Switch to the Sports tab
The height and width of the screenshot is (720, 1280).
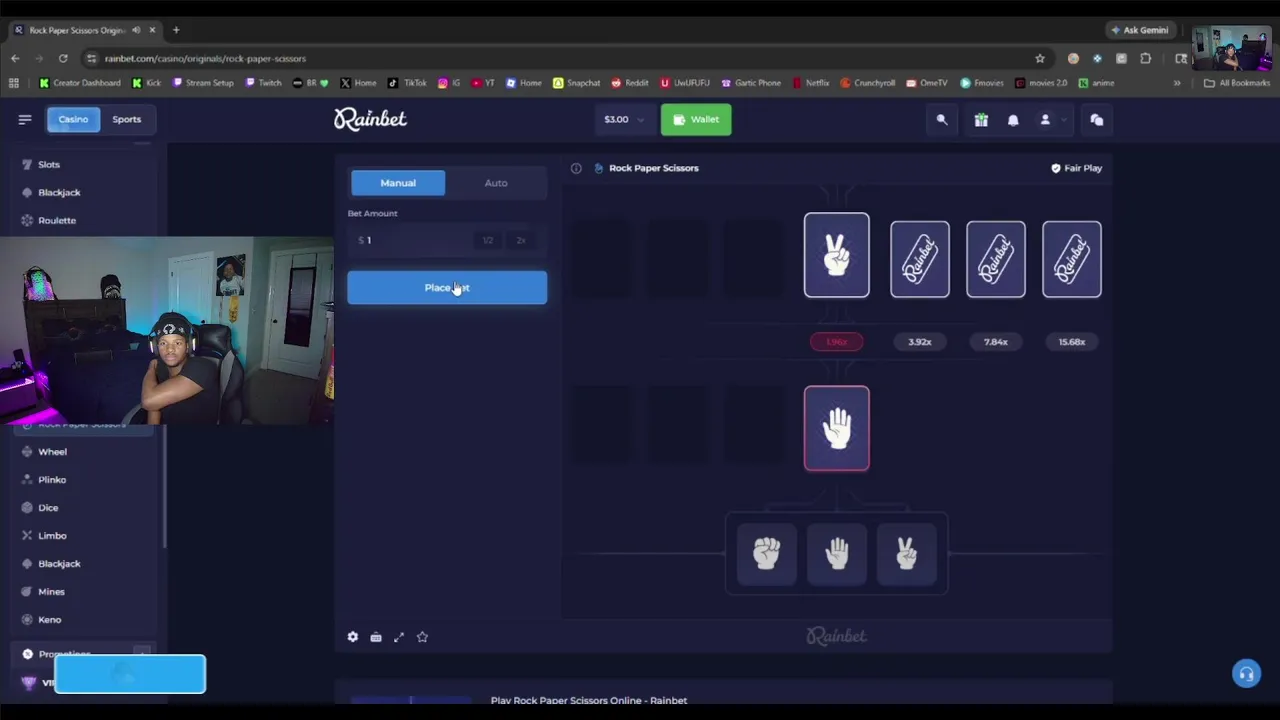coord(127,119)
